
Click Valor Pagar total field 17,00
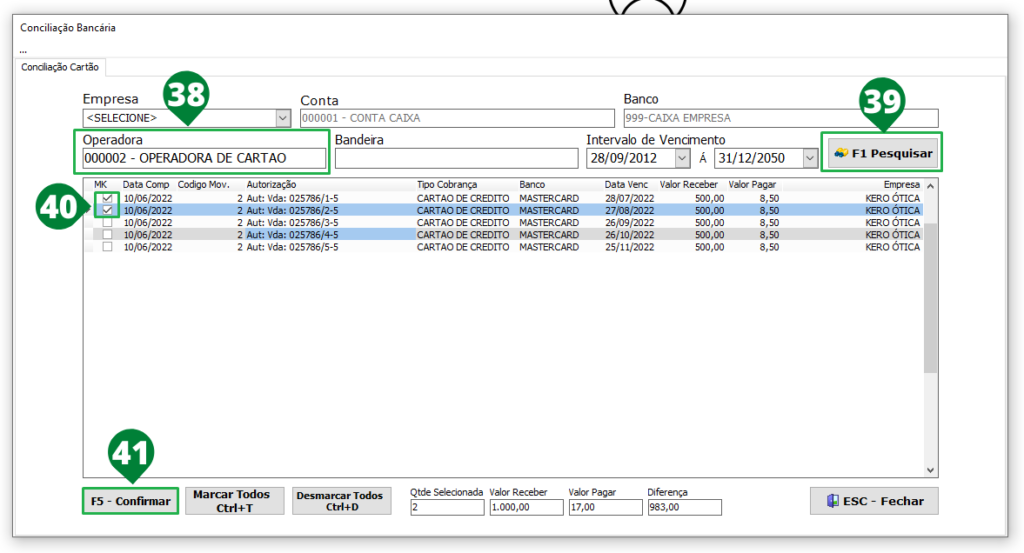[605, 507]
